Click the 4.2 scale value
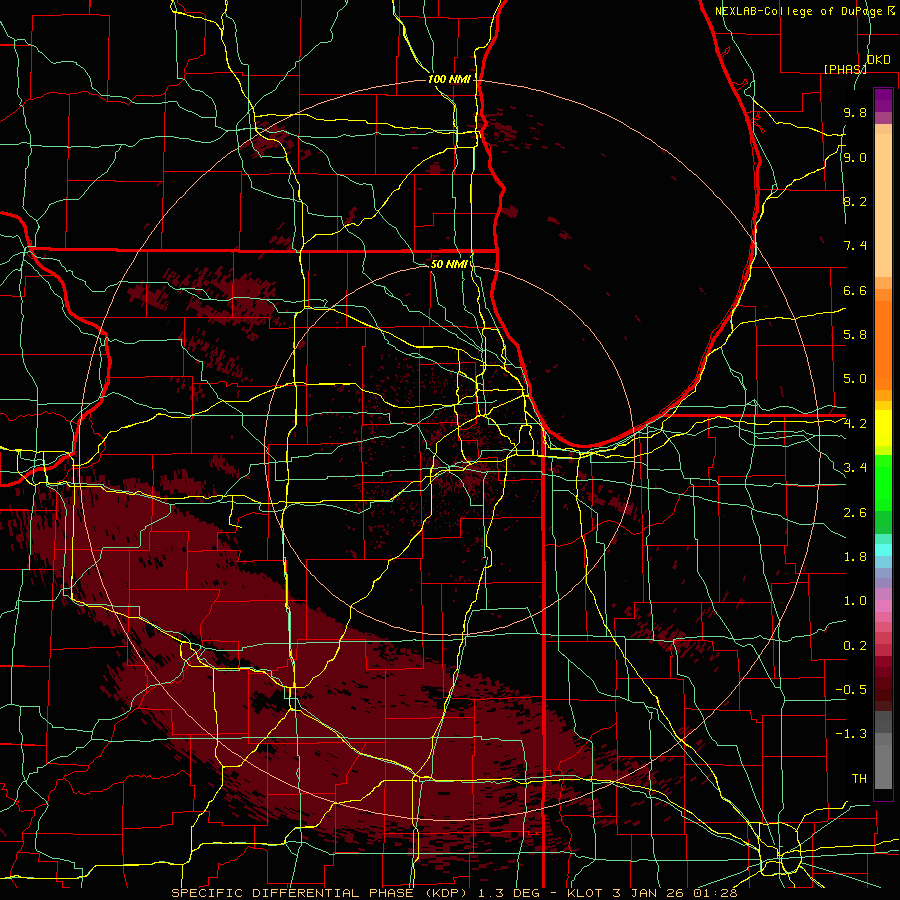 (x=855, y=424)
